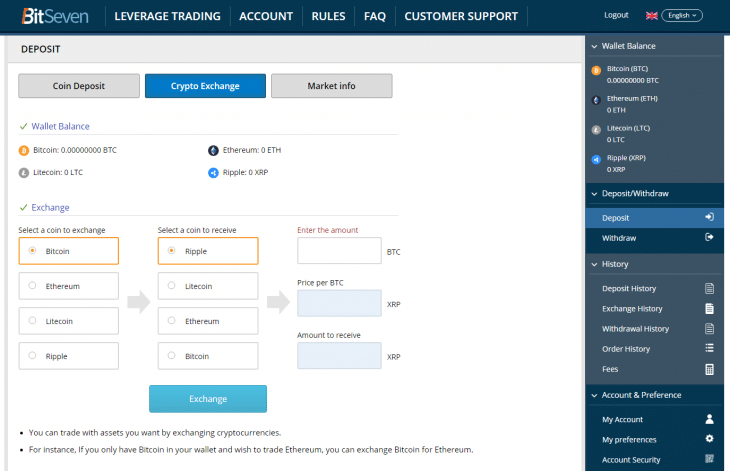Click the My Account person icon
This screenshot has height=471, width=730.
[709, 419]
